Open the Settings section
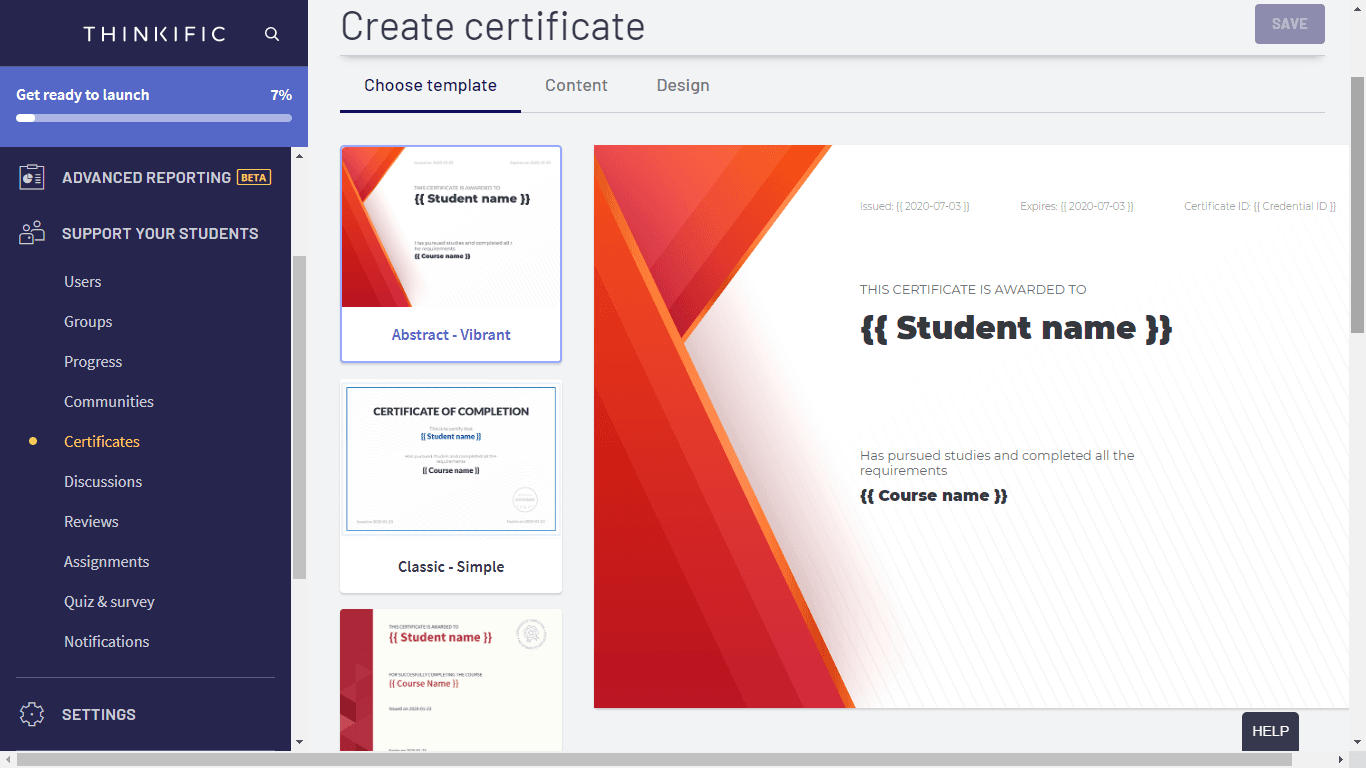This screenshot has height=776, width=1366. coord(99,714)
